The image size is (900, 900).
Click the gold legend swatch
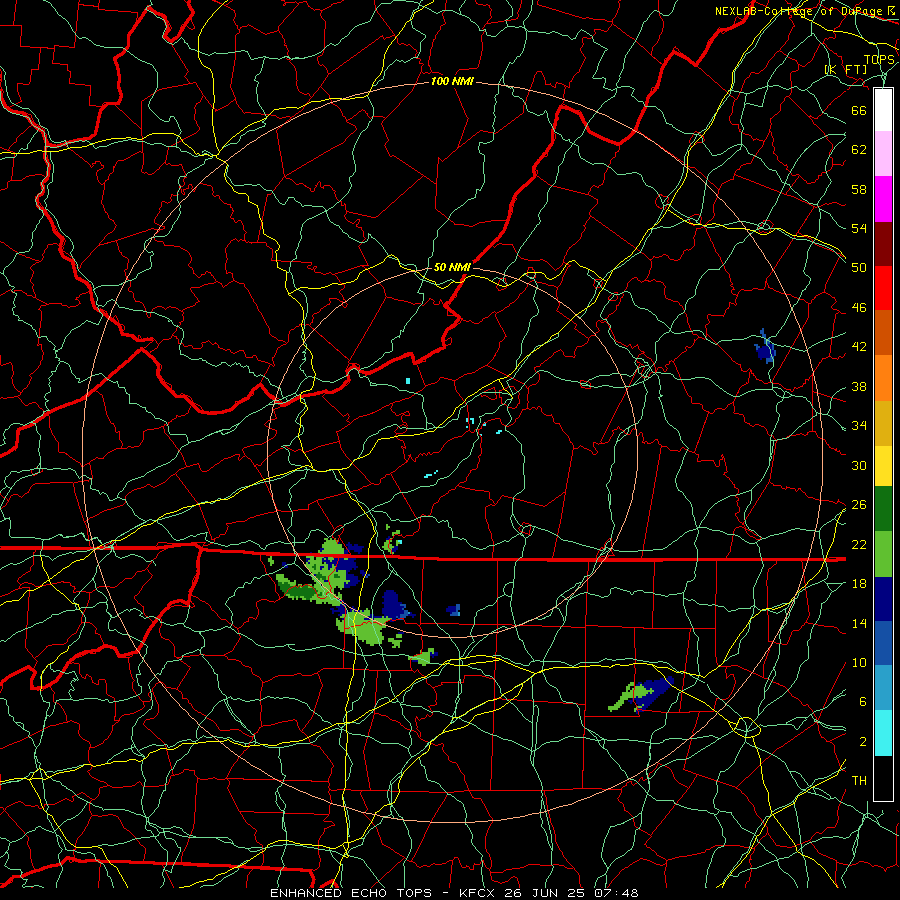(x=883, y=423)
